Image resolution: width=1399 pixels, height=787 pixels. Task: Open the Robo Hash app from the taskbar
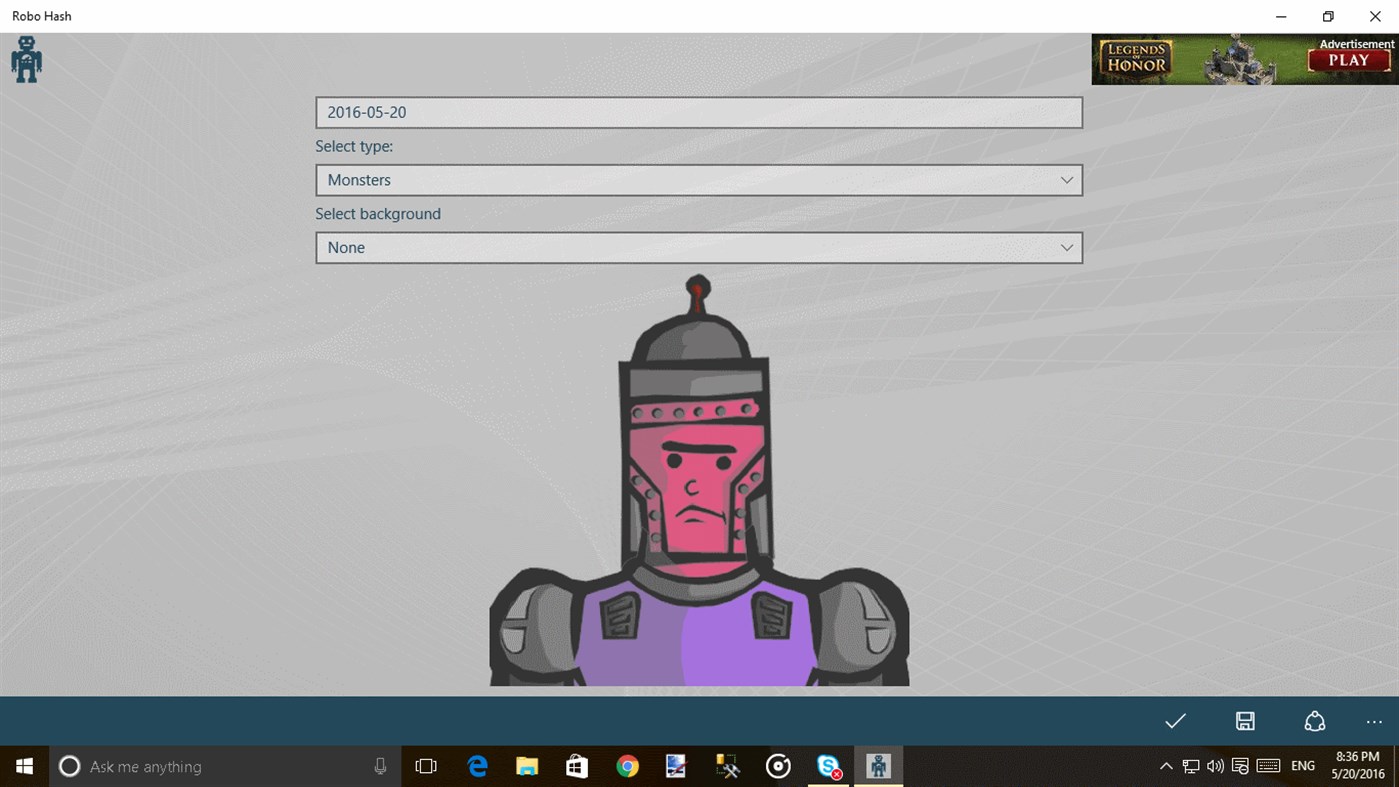[878, 766]
